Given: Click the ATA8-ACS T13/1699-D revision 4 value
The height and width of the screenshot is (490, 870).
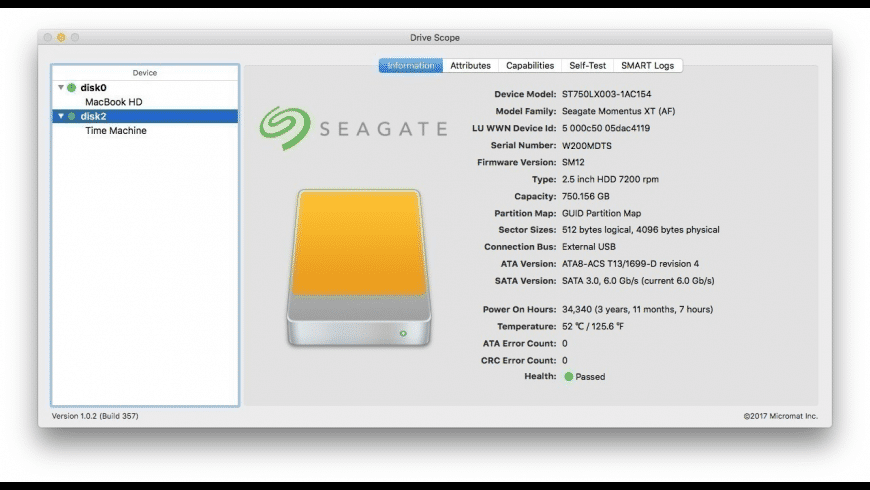Looking at the screenshot, I should click(630, 264).
